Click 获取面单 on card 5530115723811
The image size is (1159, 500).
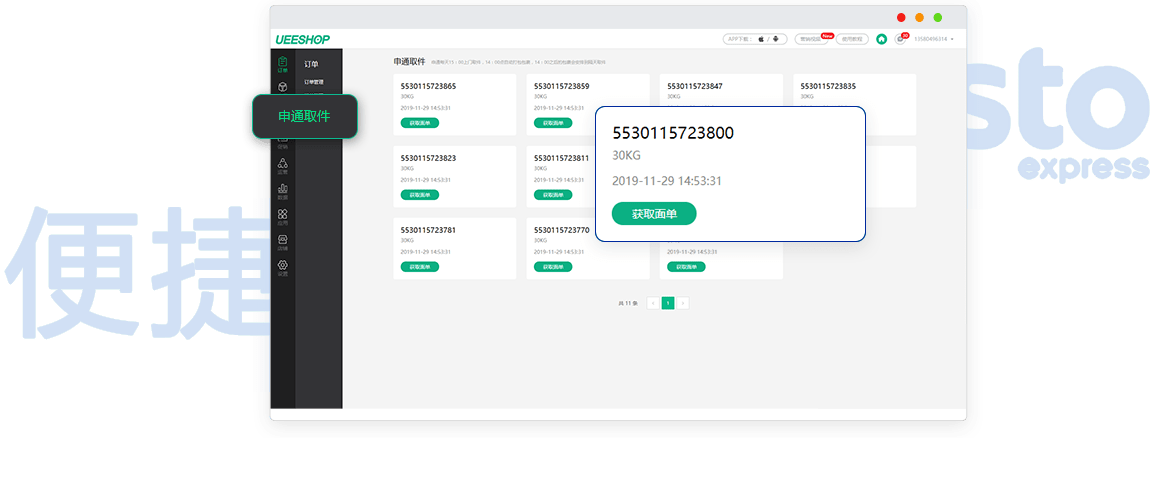553,195
